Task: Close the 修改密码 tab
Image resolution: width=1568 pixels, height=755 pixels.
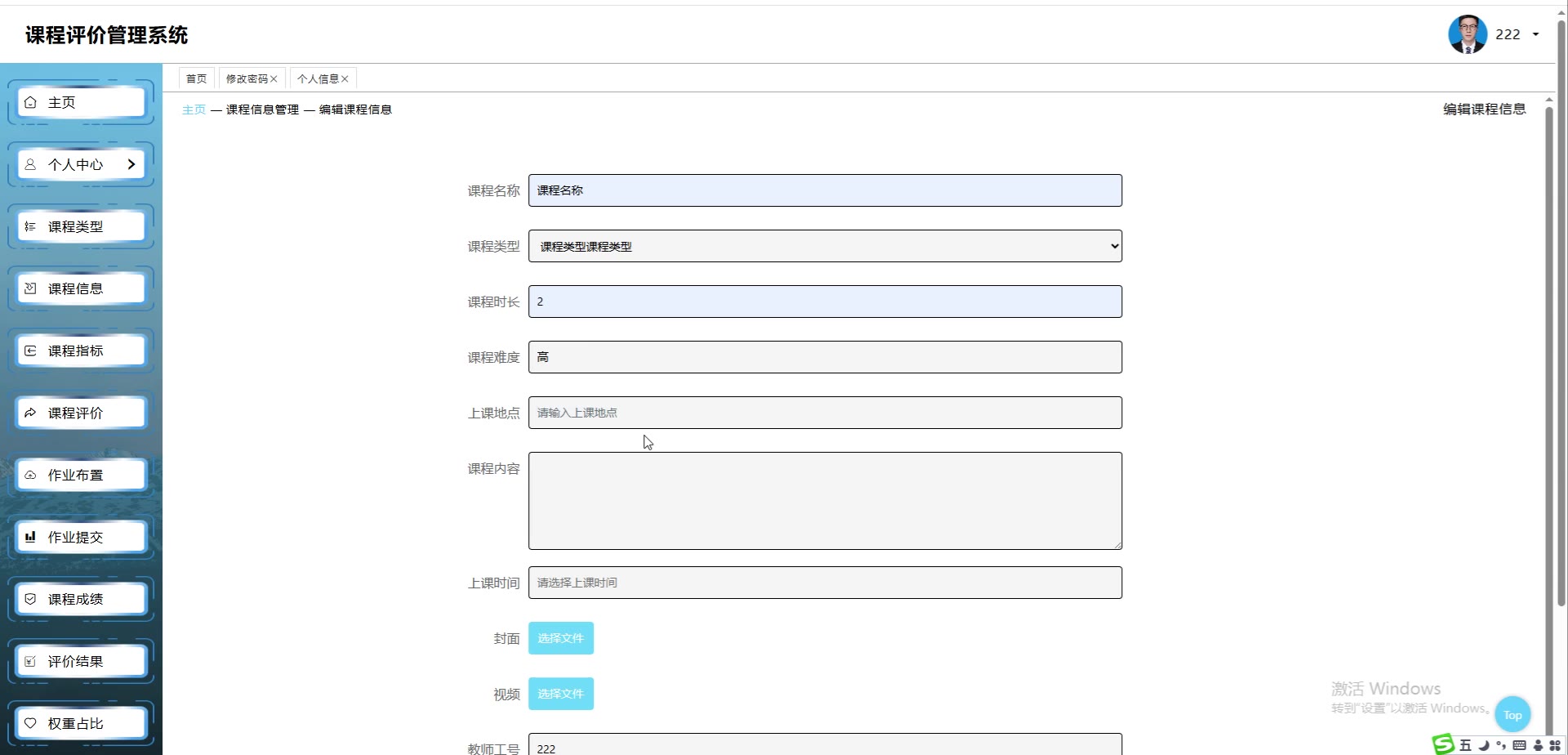Action: click(274, 79)
